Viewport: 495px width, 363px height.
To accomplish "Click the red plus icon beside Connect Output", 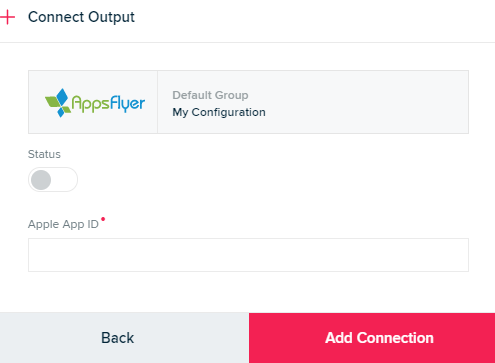I will click(7, 17).
